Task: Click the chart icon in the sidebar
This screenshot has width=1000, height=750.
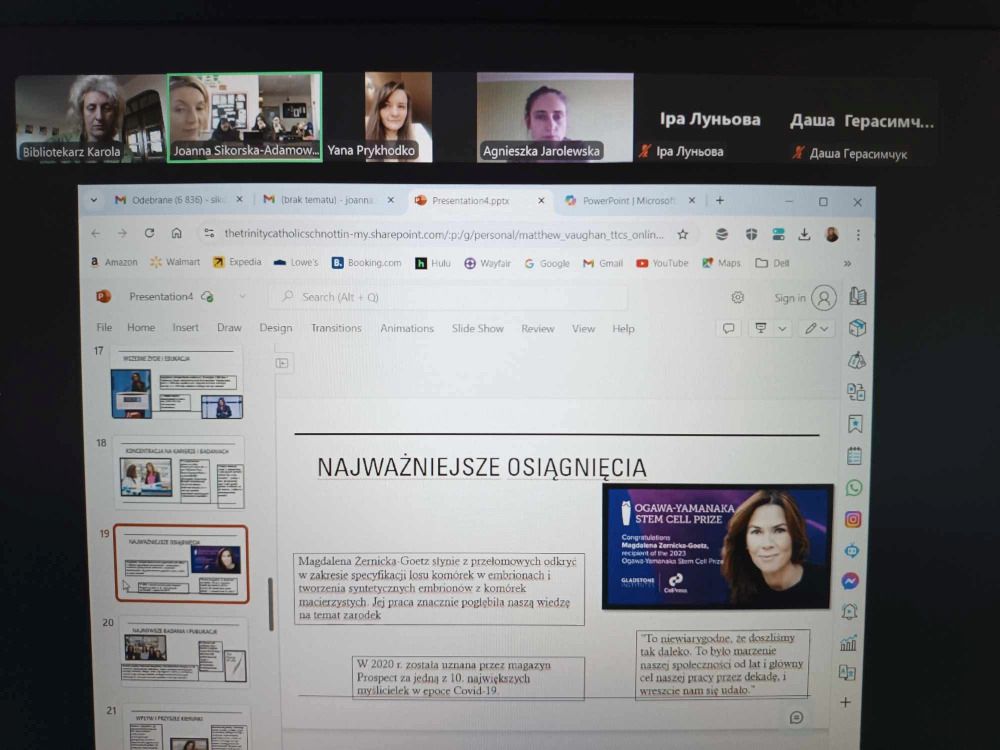Action: coord(848,643)
